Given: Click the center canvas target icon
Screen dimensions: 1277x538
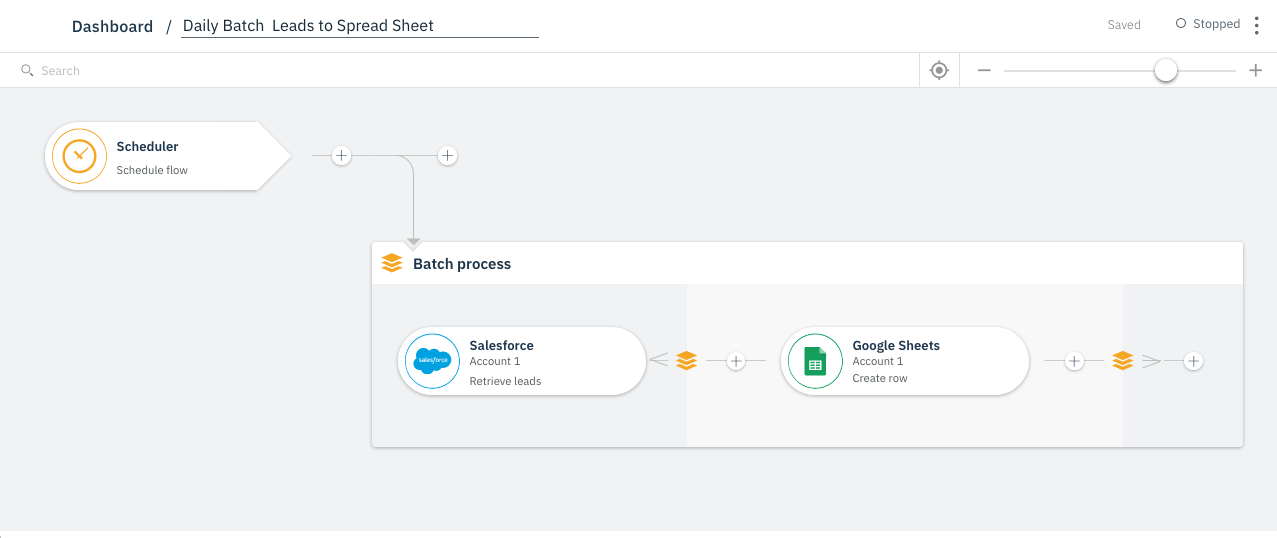Looking at the screenshot, I should click(939, 70).
